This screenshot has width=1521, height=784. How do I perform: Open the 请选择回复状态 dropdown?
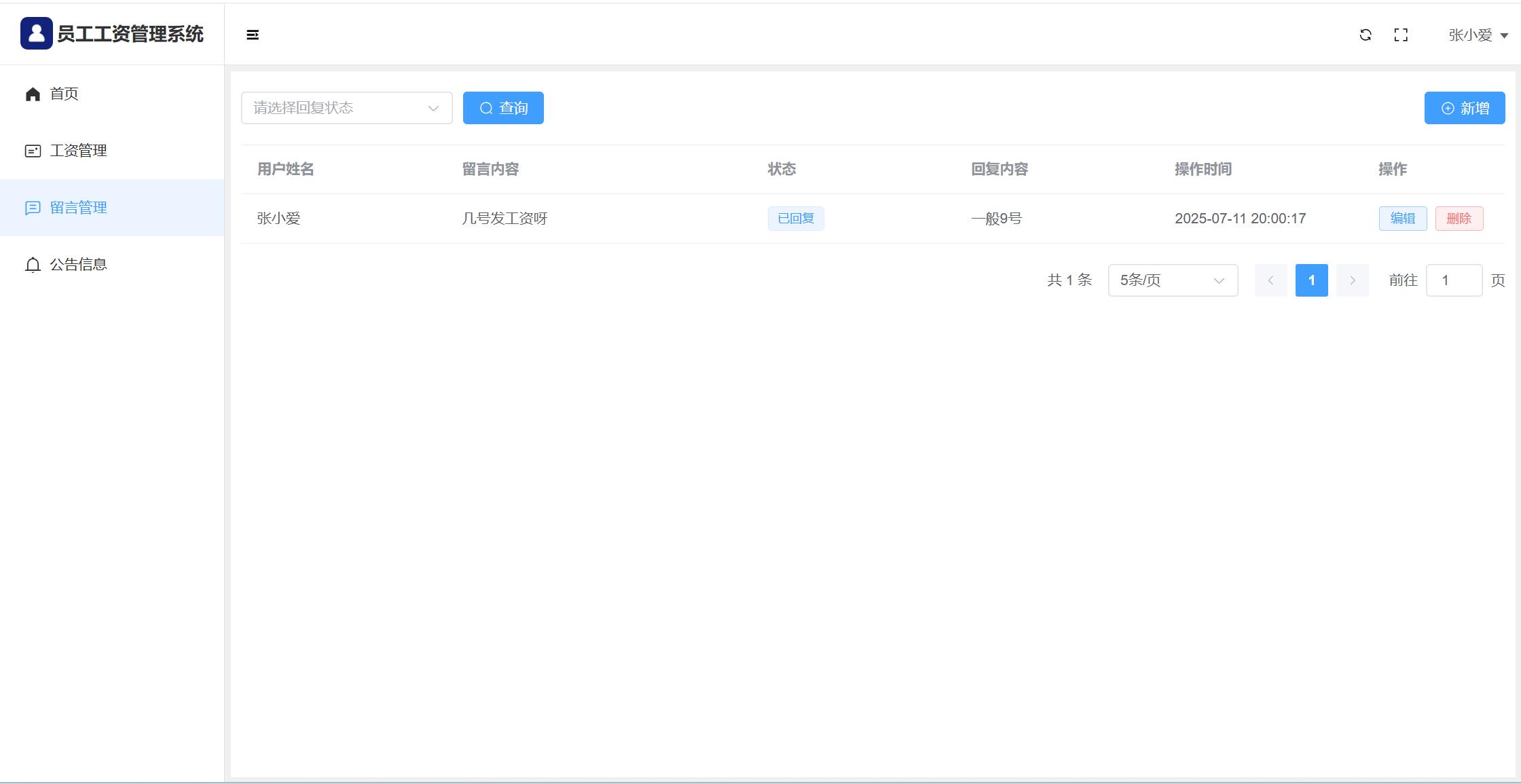[346, 108]
